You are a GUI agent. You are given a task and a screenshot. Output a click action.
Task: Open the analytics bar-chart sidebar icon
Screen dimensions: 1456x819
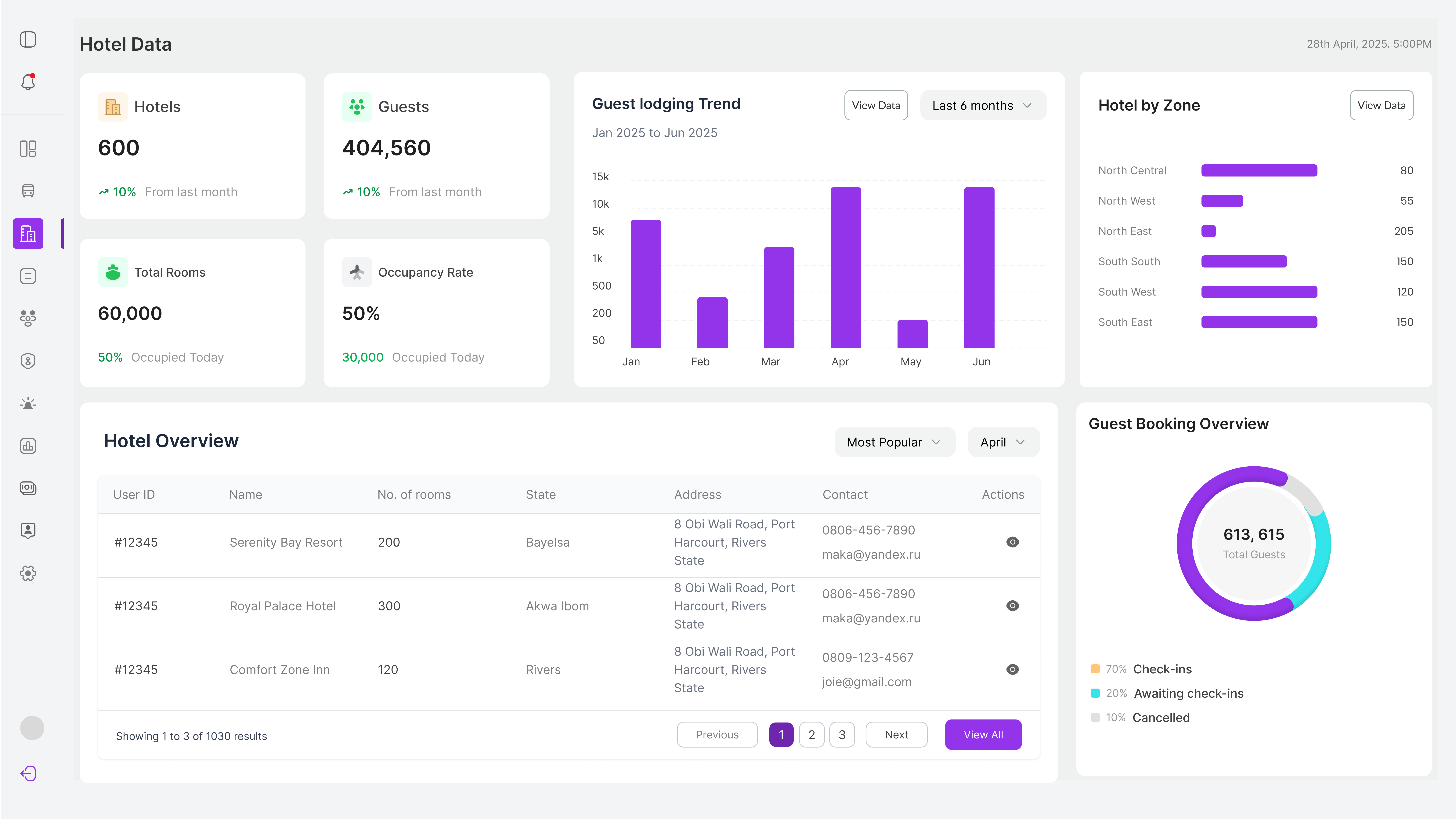point(28,446)
